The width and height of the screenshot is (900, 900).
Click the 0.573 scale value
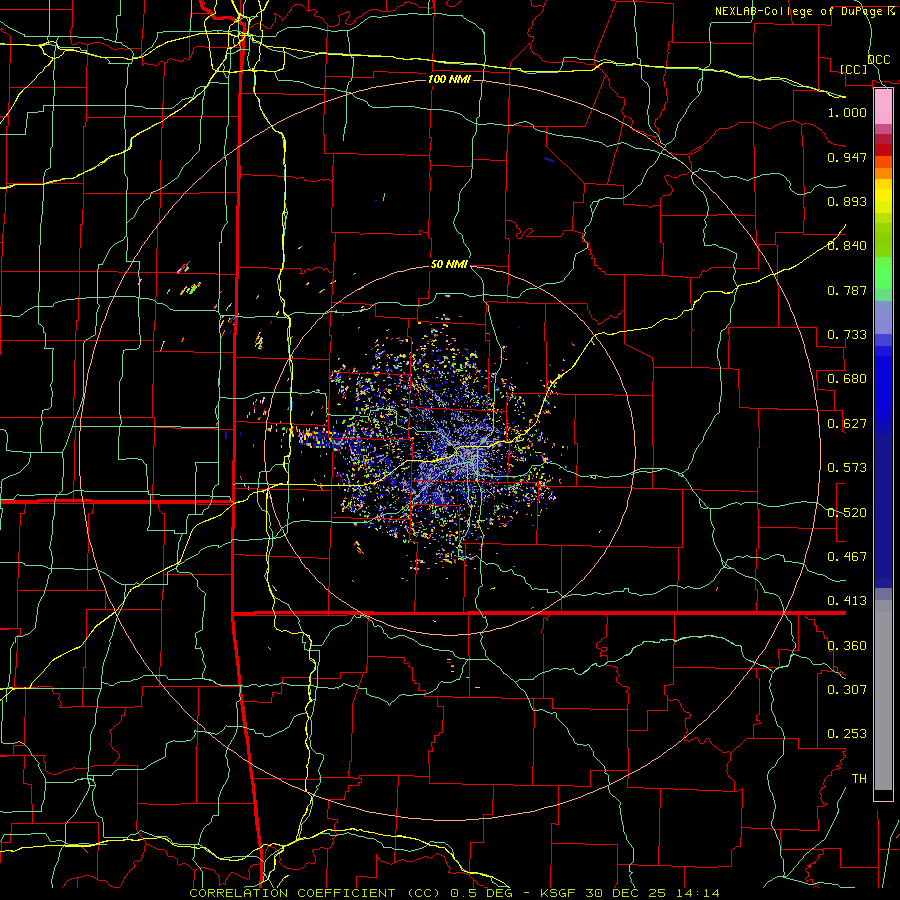click(x=847, y=468)
